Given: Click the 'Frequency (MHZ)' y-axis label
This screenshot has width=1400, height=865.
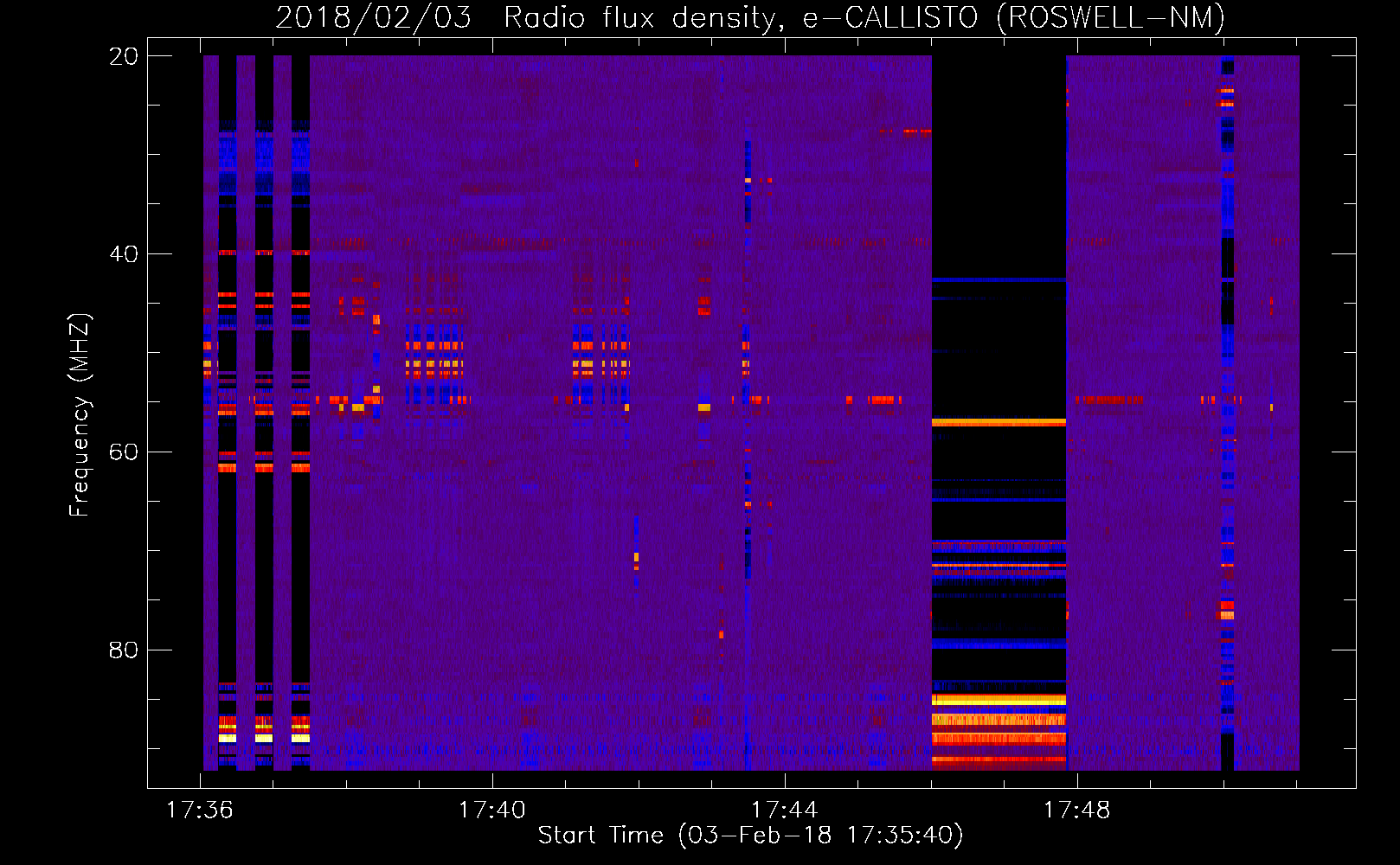Looking at the screenshot, I should click(79, 415).
